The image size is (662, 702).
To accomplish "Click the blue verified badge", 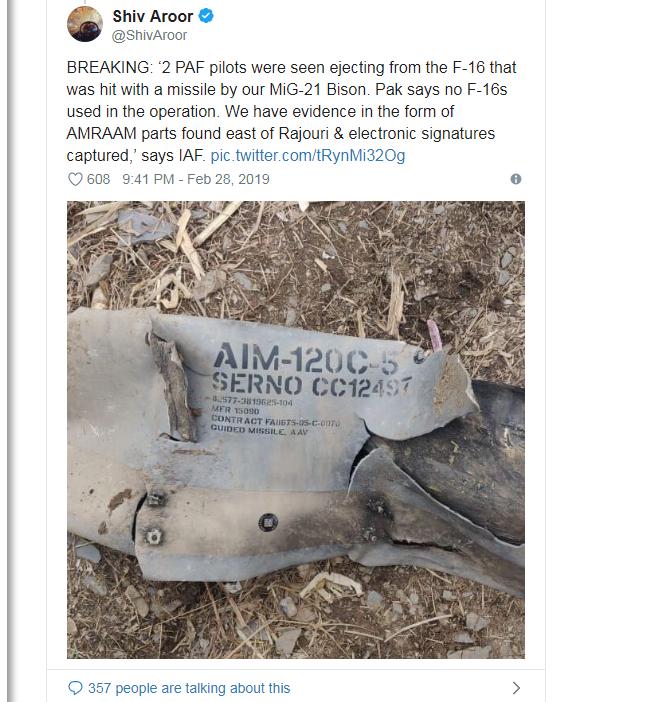I will (x=206, y=16).
